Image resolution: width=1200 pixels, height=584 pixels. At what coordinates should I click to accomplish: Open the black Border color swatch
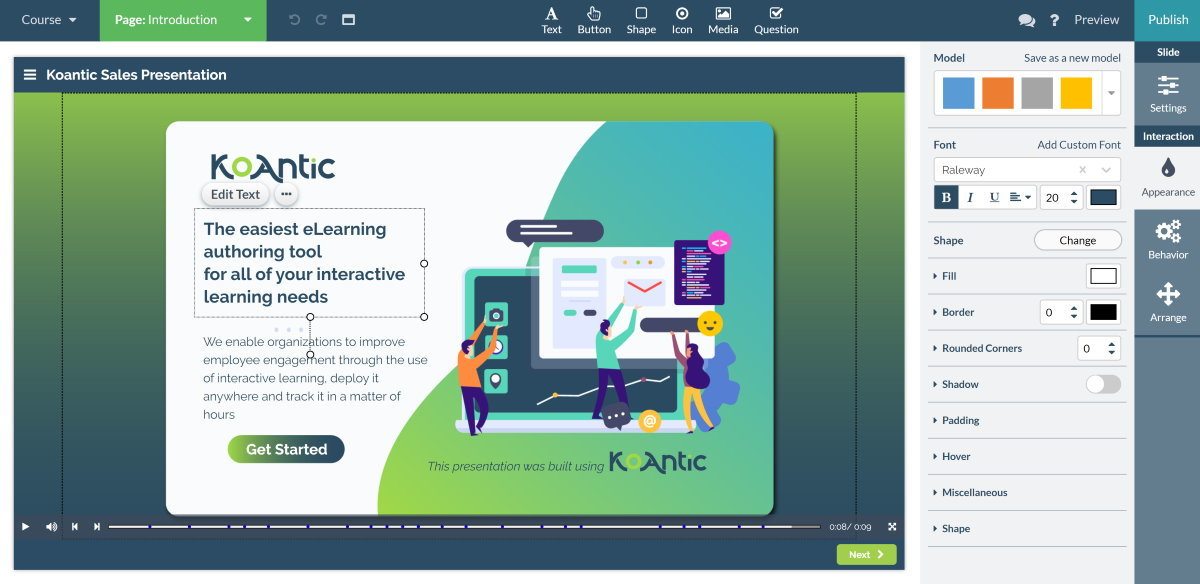click(1104, 312)
